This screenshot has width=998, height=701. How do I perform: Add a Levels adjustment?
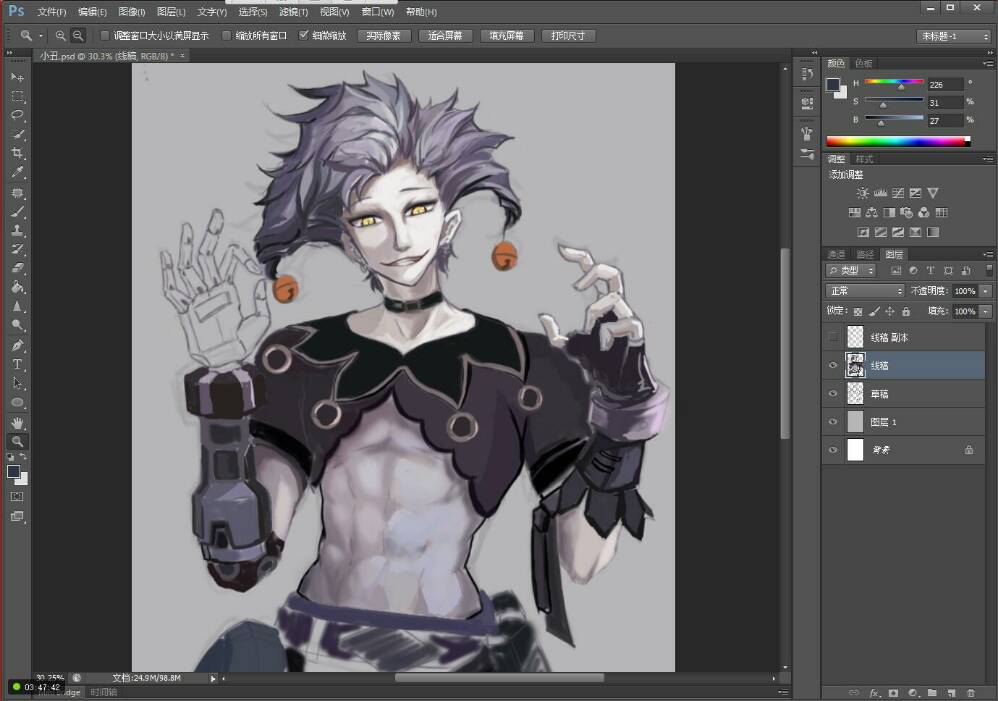click(880, 193)
